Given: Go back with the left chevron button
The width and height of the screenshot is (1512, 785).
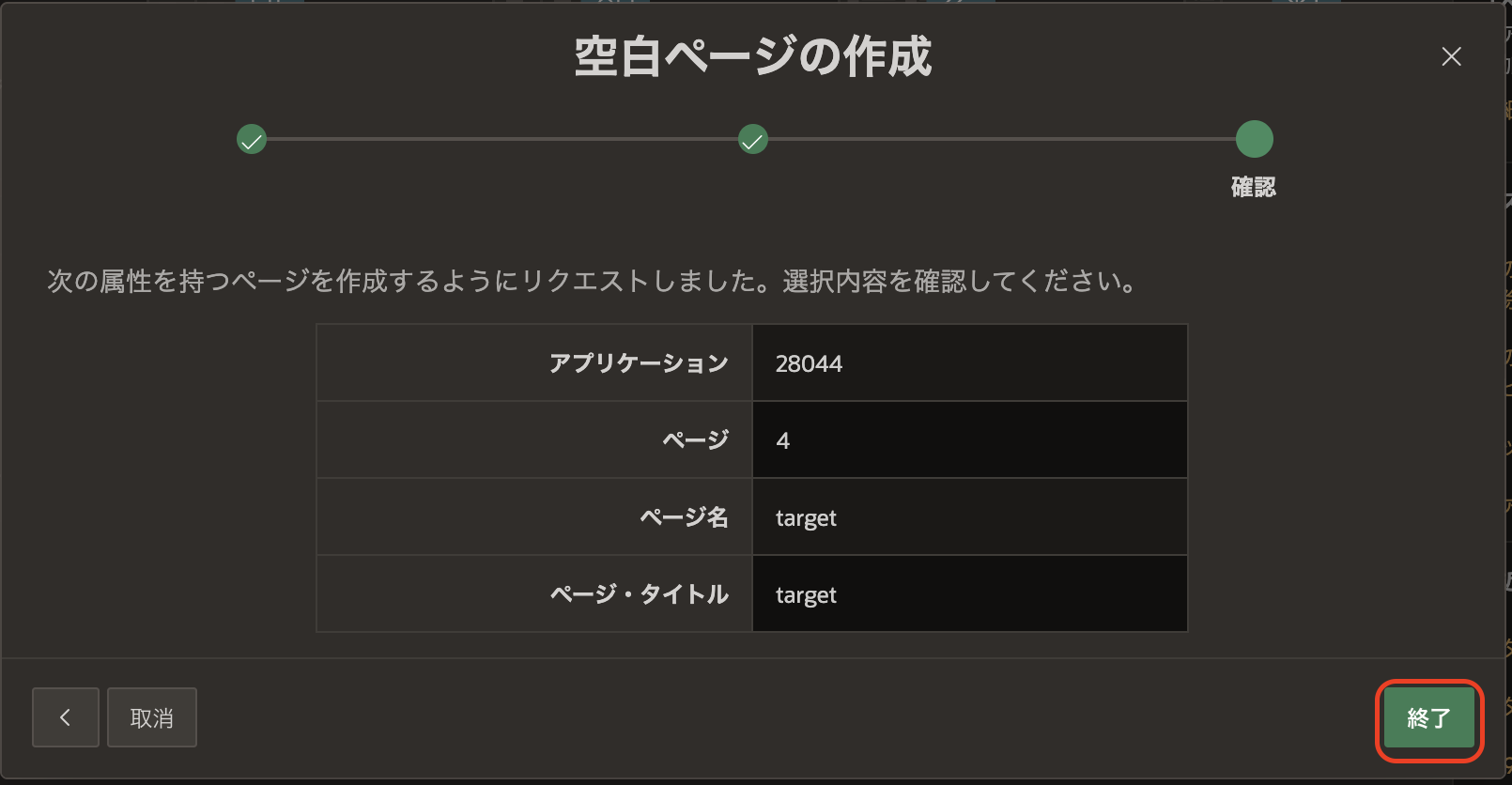Looking at the screenshot, I should (x=66, y=718).
